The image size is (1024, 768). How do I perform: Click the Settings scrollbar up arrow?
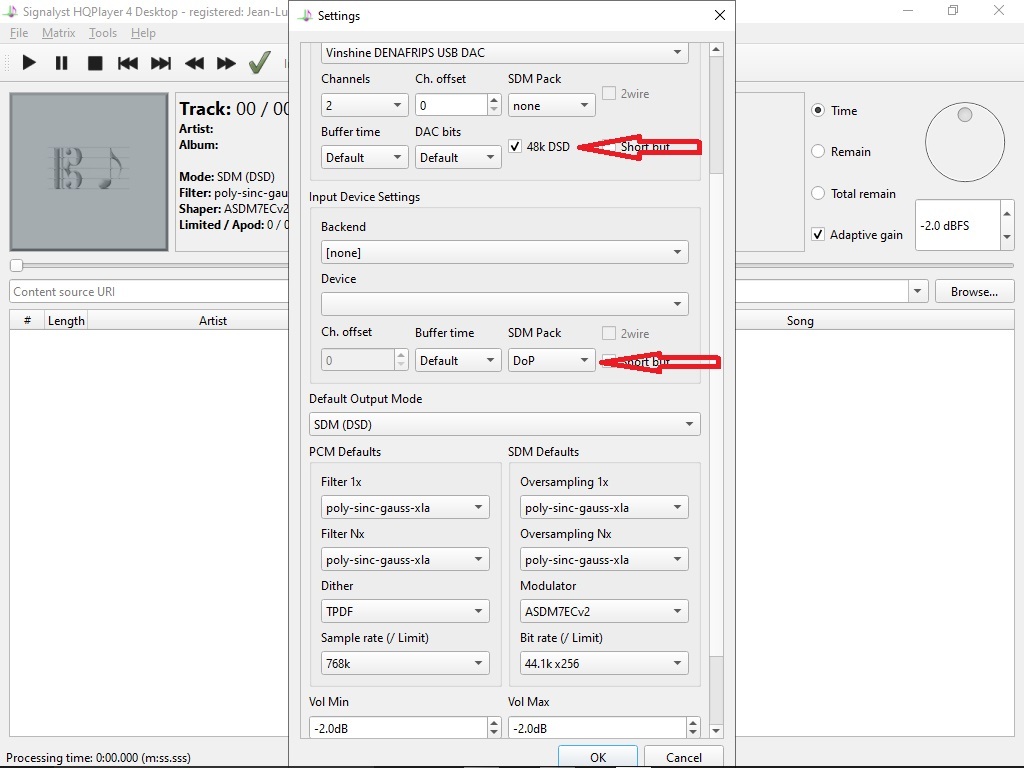coord(716,50)
